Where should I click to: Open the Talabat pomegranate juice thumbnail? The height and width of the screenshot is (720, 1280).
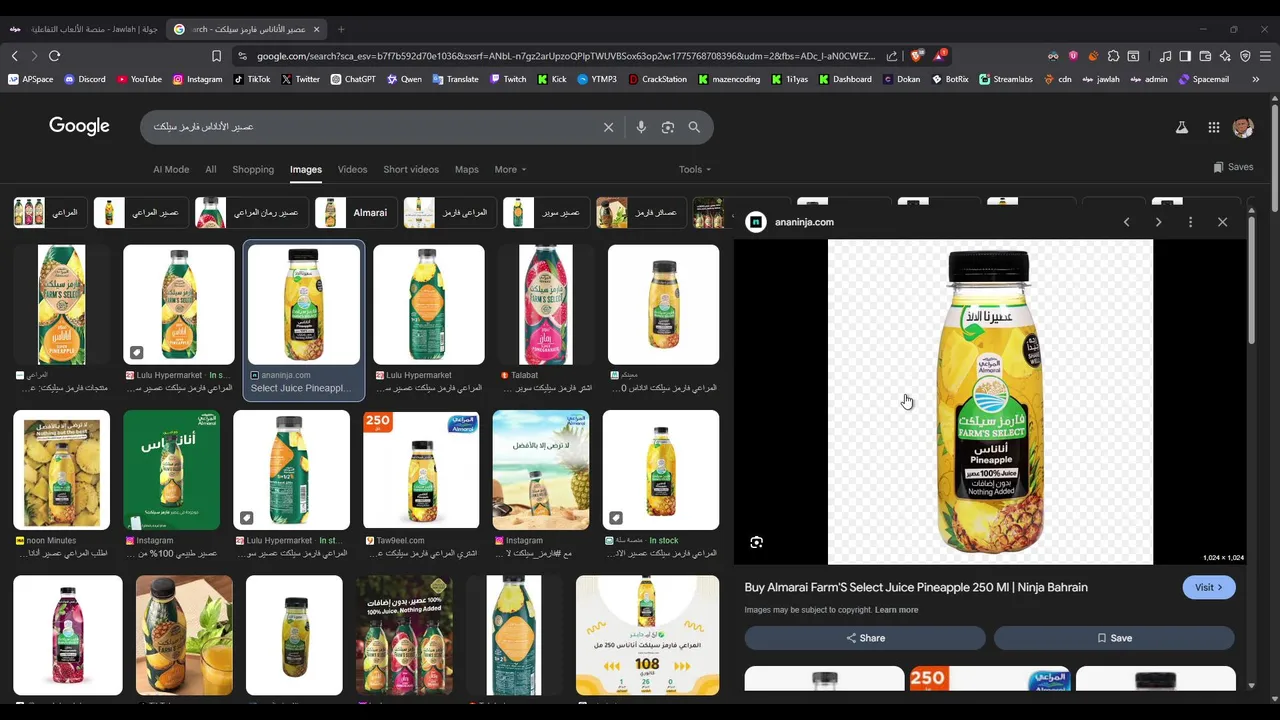pyautogui.click(x=546, y=305)
